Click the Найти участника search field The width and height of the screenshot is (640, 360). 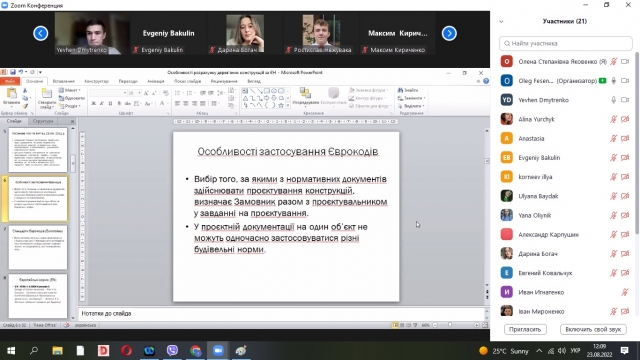click(x=566, y=43)
